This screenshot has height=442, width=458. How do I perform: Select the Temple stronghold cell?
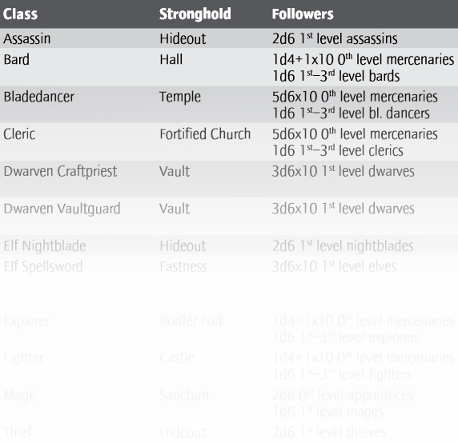[180, 97]
